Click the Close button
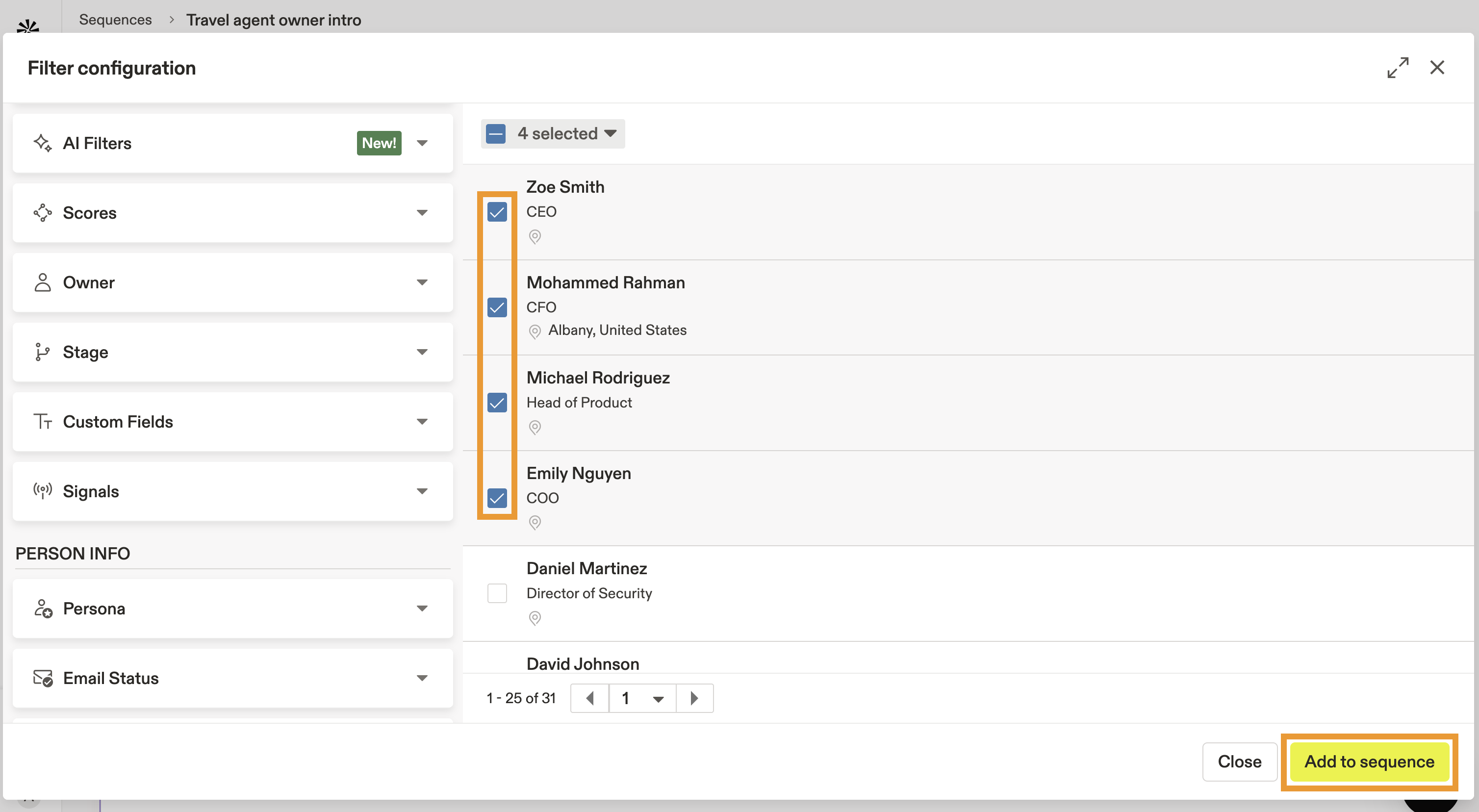The height and width of the screenshot is (812, 1479). click(1239, 761)
